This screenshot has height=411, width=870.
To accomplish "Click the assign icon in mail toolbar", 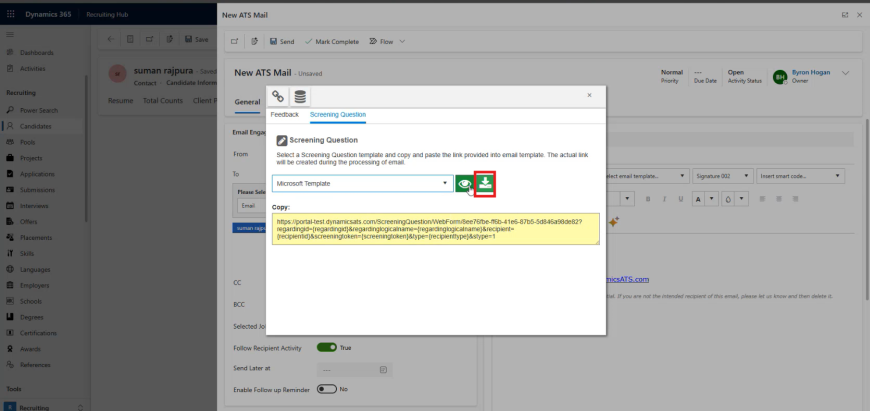I will (x=255, y=42).
